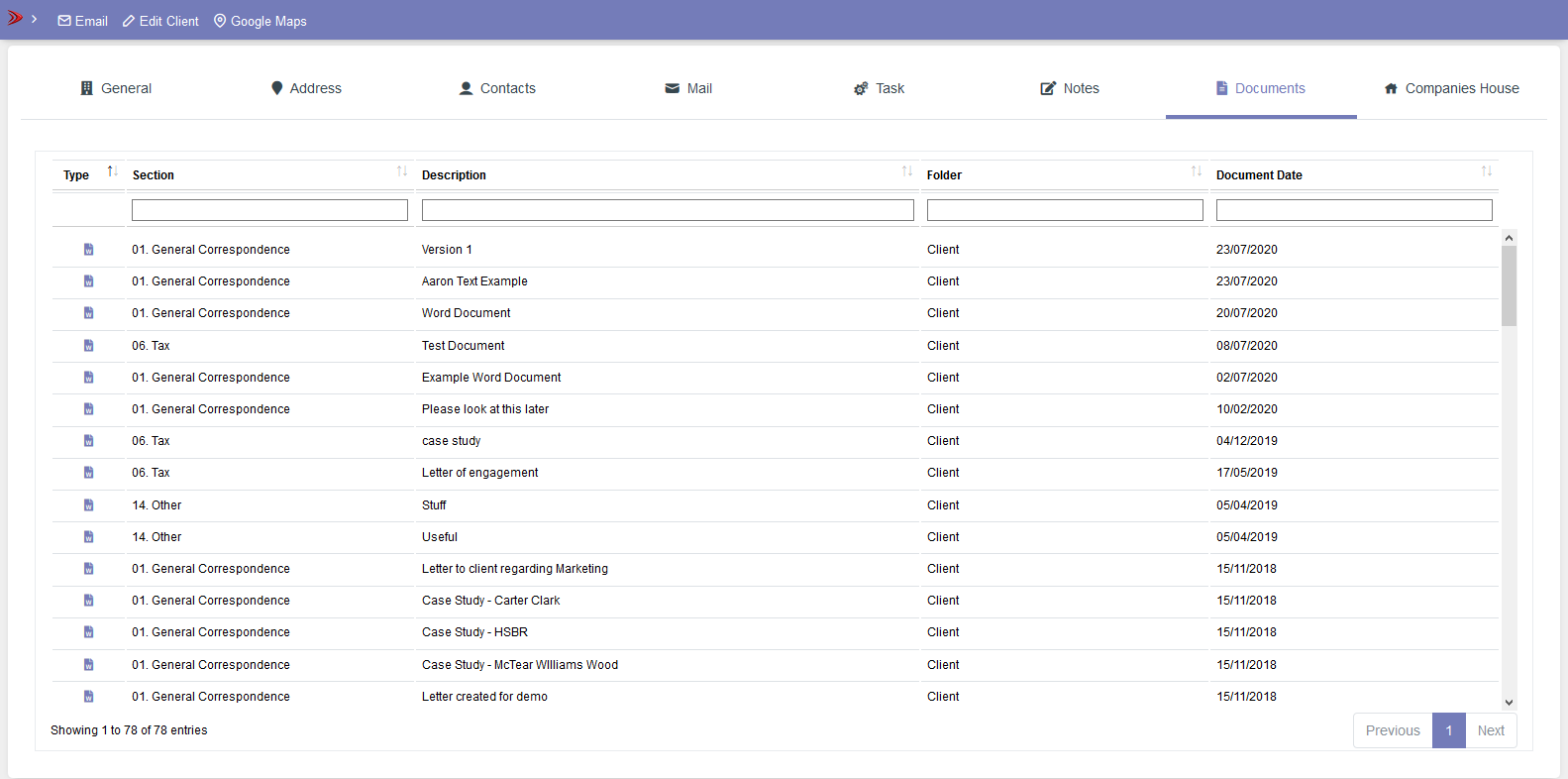Click the scrollbar down arrow of the table
This screenshot has height=779, width=1568.
(x=1509, y=703)
